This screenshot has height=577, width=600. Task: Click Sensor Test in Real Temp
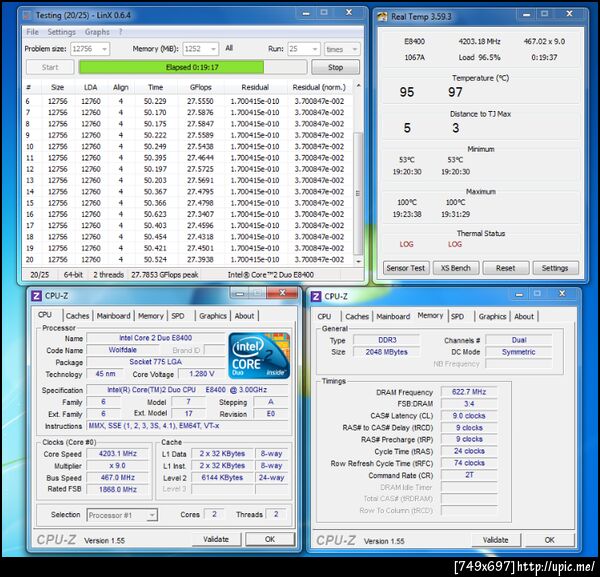click(406, 268)
